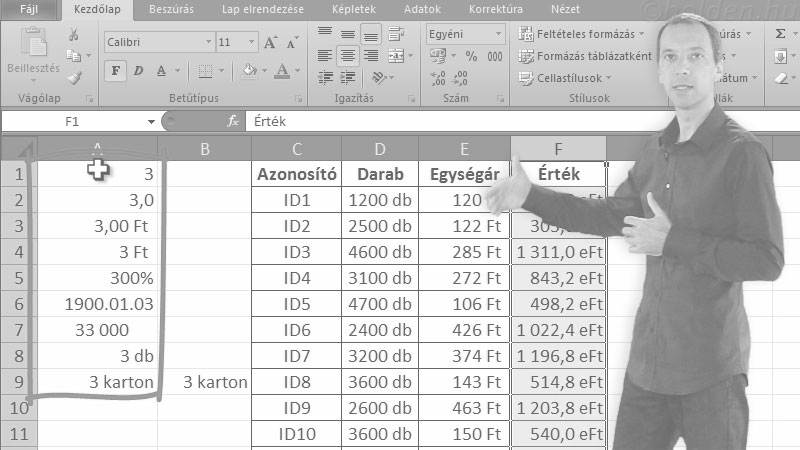Viewport: 800px width, 450px height.
Task: Click the Cut scissors icon
Action: 73,35
